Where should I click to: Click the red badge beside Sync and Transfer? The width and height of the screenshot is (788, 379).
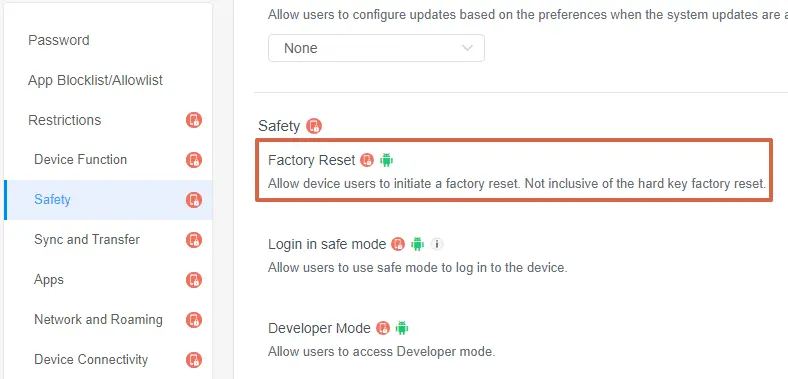[x=194, y=240]
